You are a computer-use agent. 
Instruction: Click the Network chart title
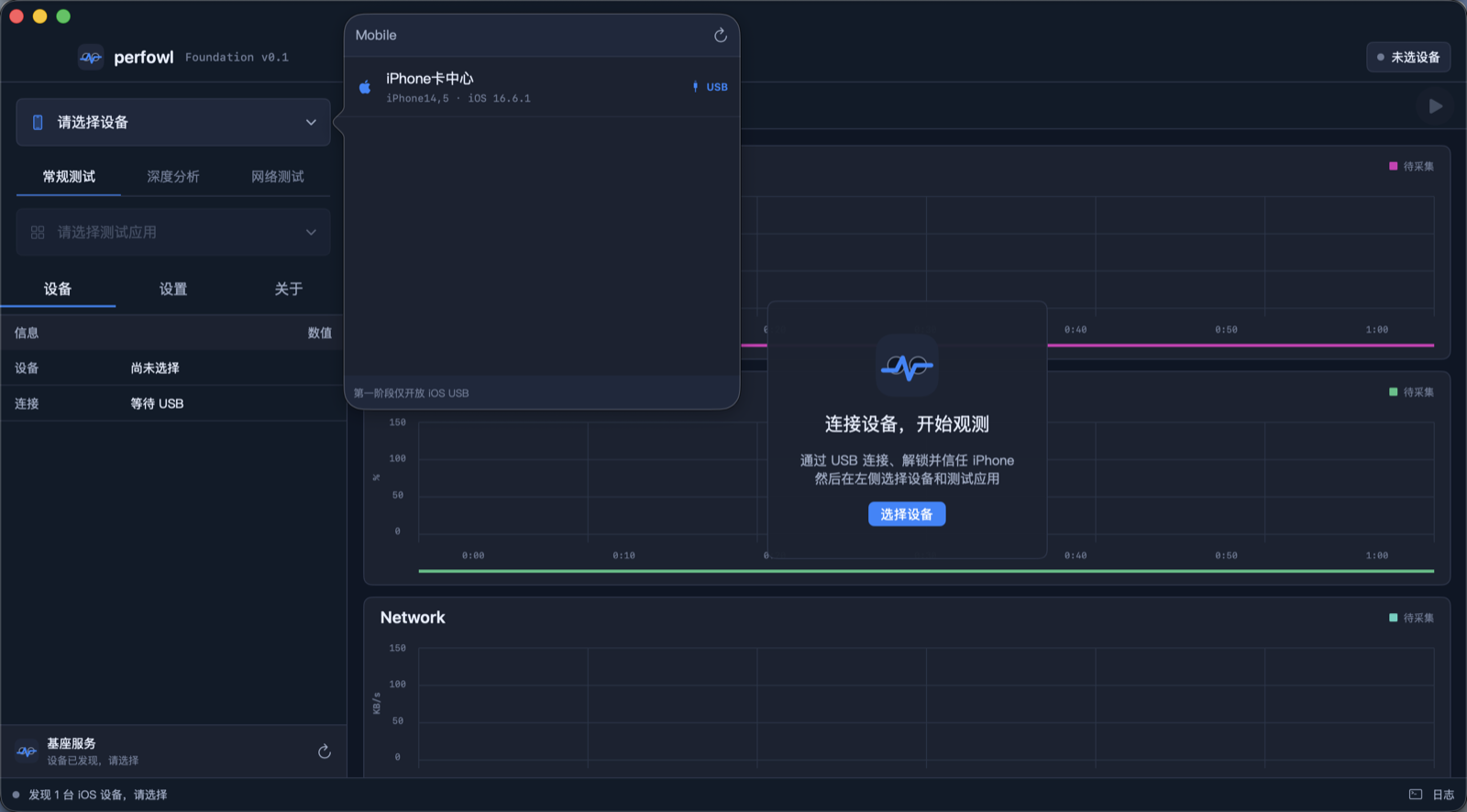click(x=413, y=618)
